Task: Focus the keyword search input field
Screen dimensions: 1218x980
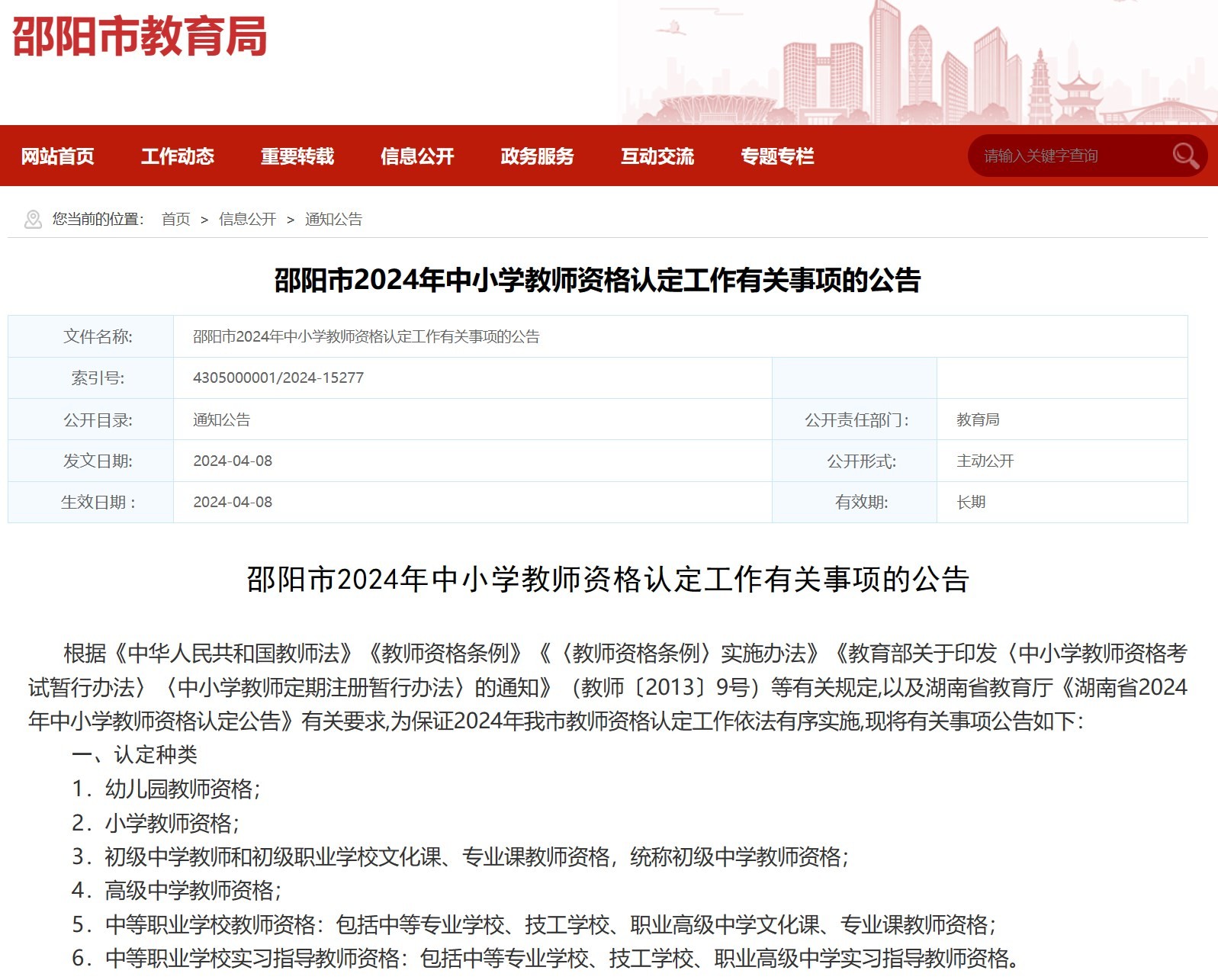Action: click(x=1068, y=156)
